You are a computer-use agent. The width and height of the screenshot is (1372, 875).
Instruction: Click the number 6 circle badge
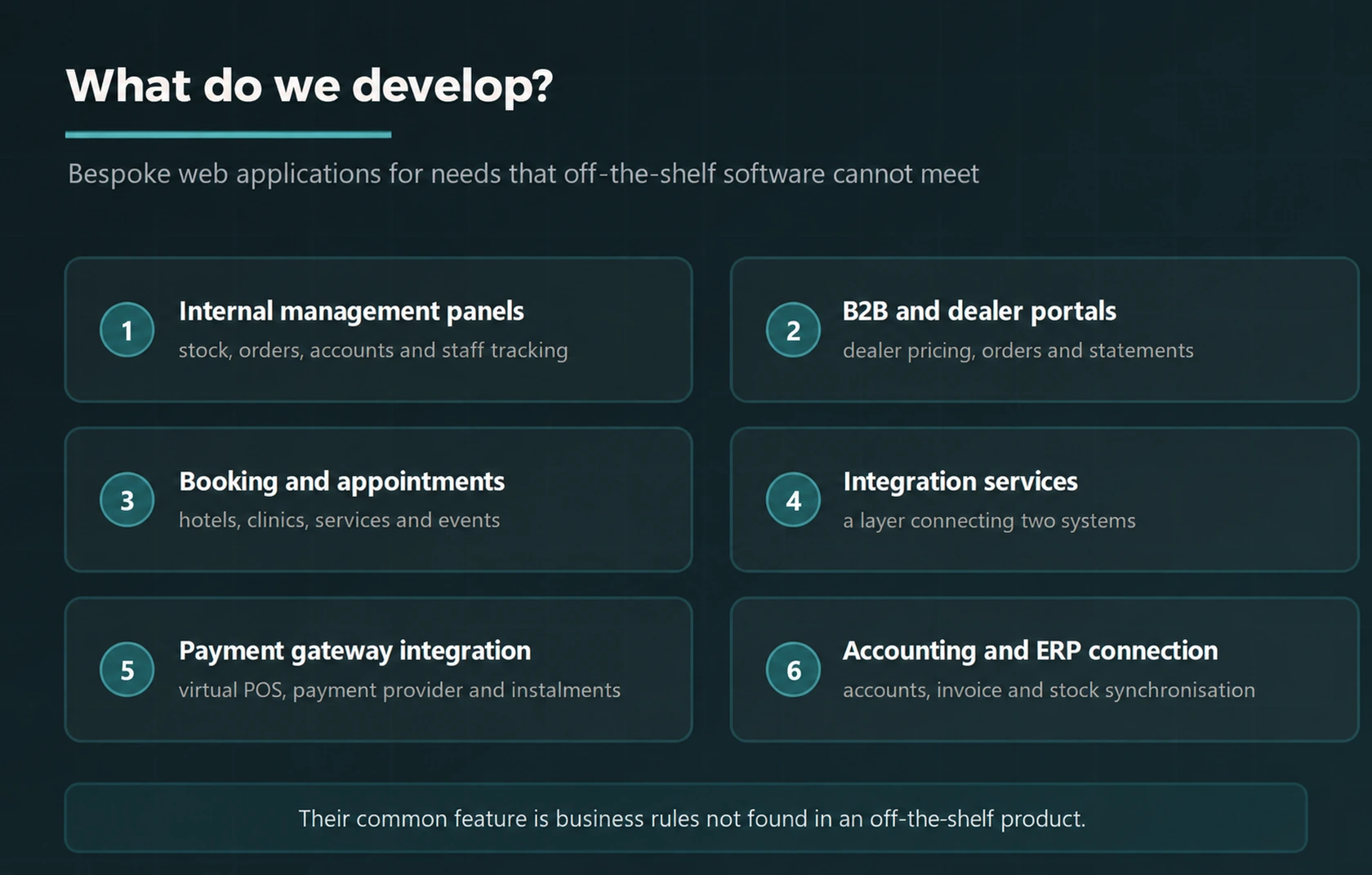coord(793,669)
